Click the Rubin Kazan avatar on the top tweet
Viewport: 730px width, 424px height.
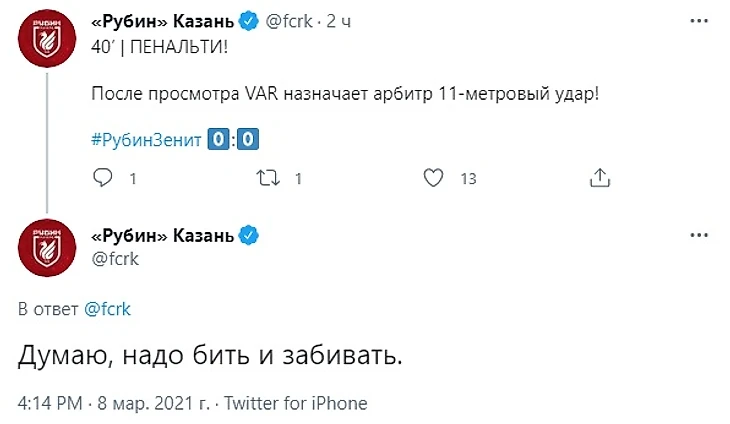tap(47, 44)
